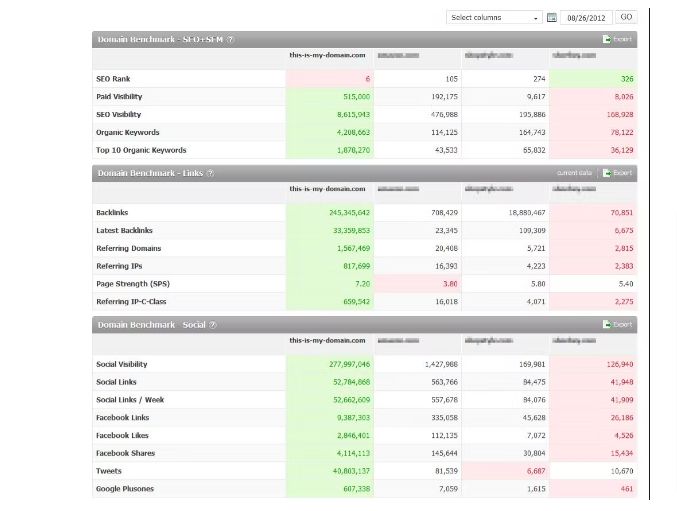
Task: Select this-is-my-domain.com header in Social table
Action: [x=327, y=341]
